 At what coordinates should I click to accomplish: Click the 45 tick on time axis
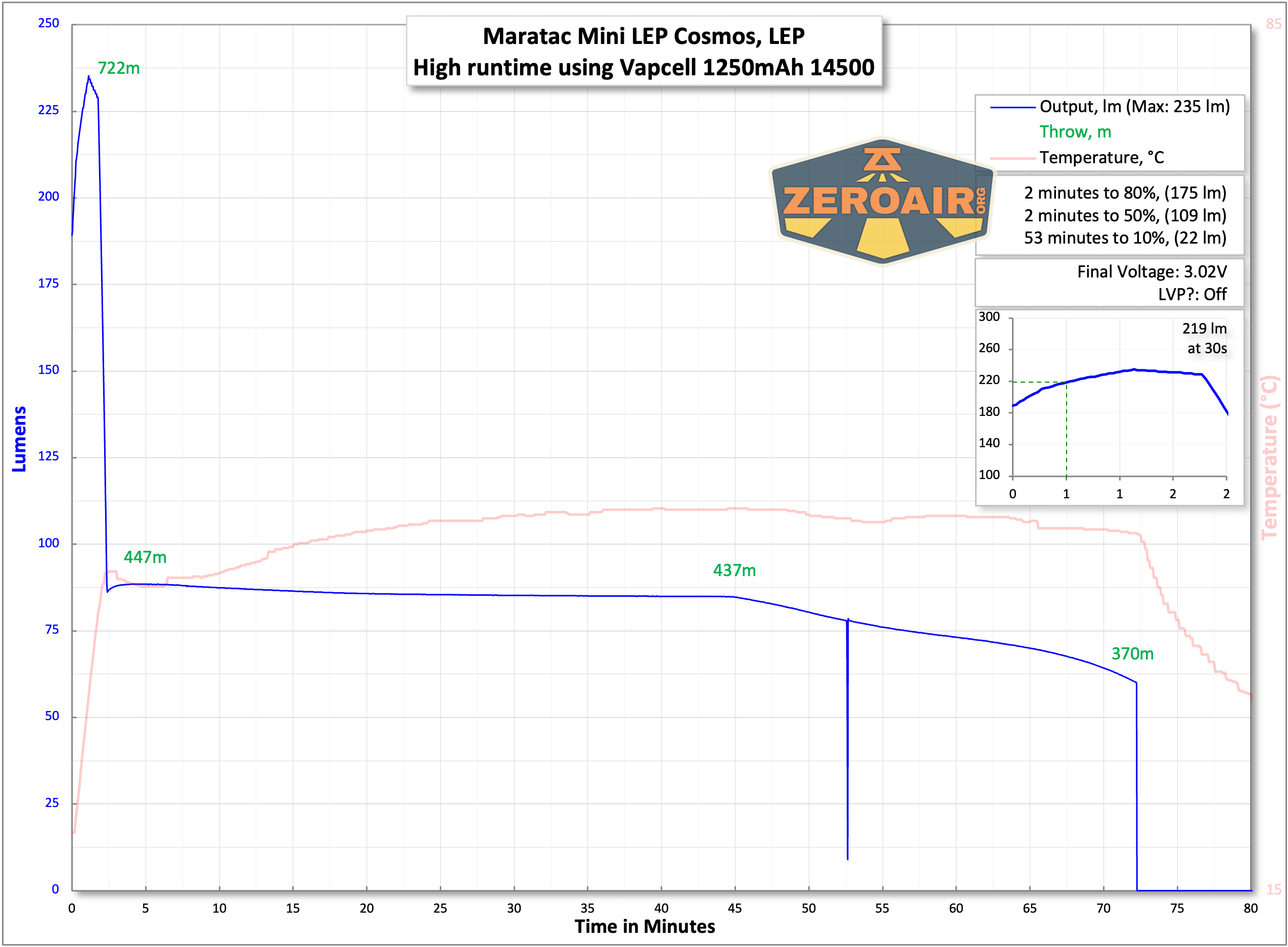[734, 908]
